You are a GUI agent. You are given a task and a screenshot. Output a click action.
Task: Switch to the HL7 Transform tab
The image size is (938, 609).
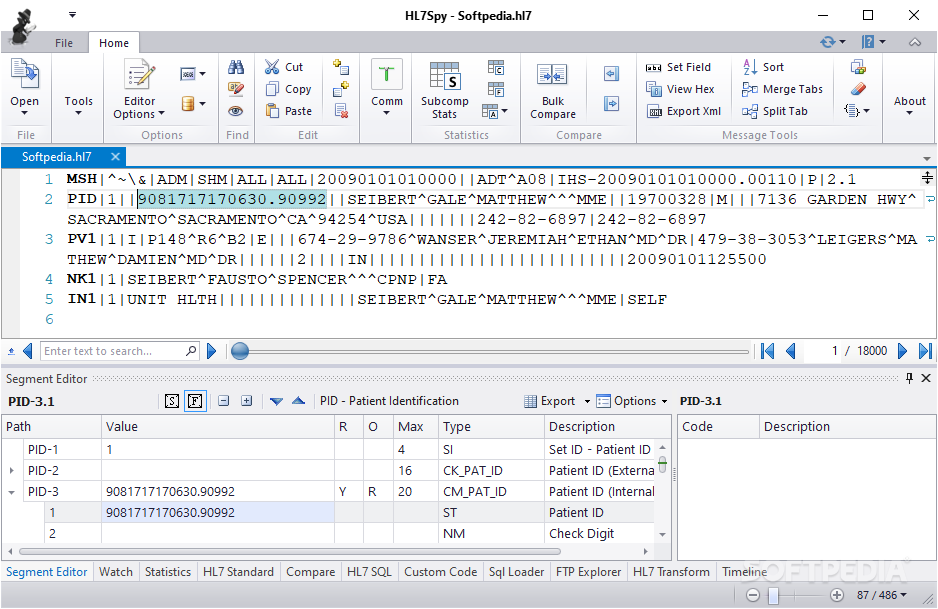click(x=671, y=572)
